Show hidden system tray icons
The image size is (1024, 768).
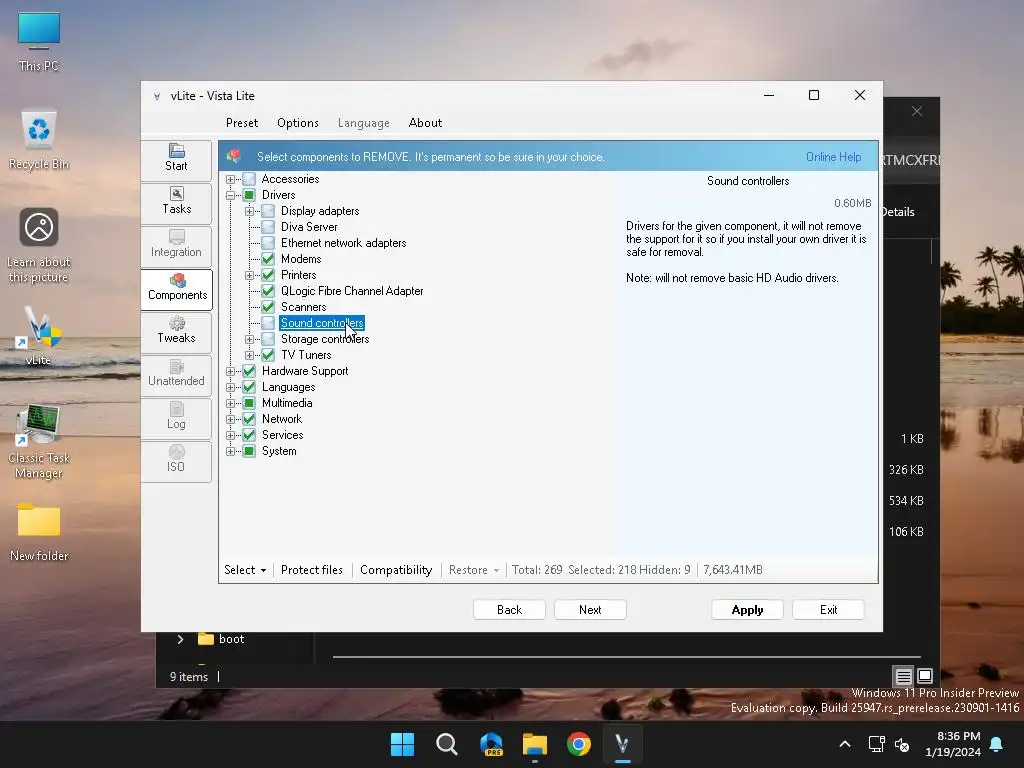[x=844, y=744]
